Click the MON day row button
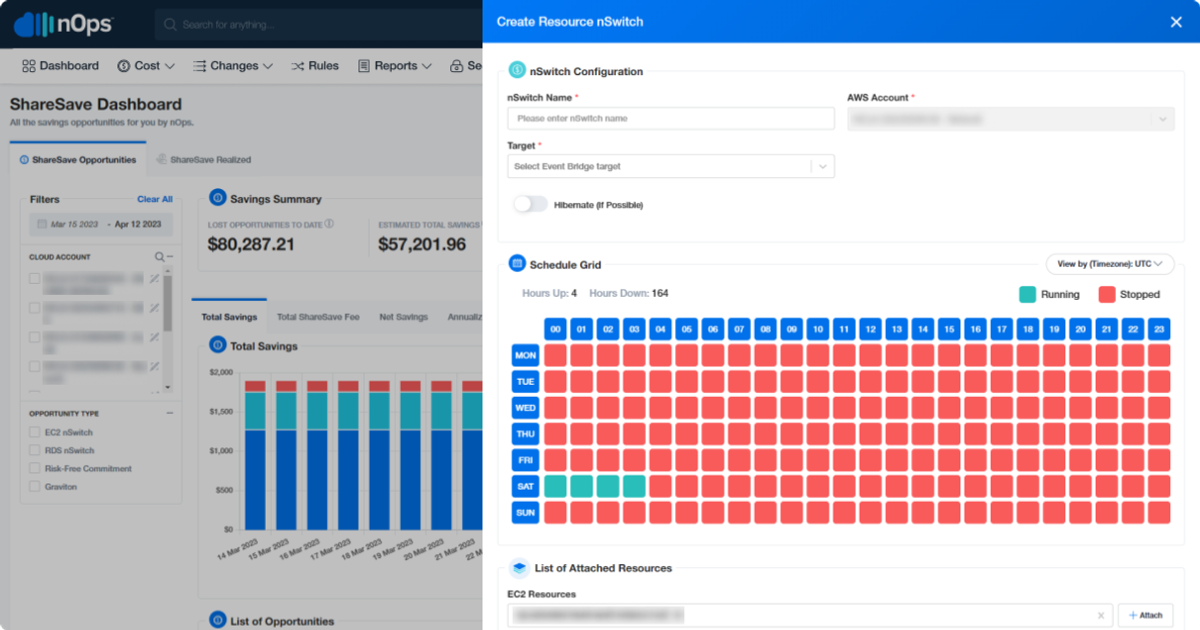The width and height of the screenshot is (1200, 630). (x=525, y=355)
